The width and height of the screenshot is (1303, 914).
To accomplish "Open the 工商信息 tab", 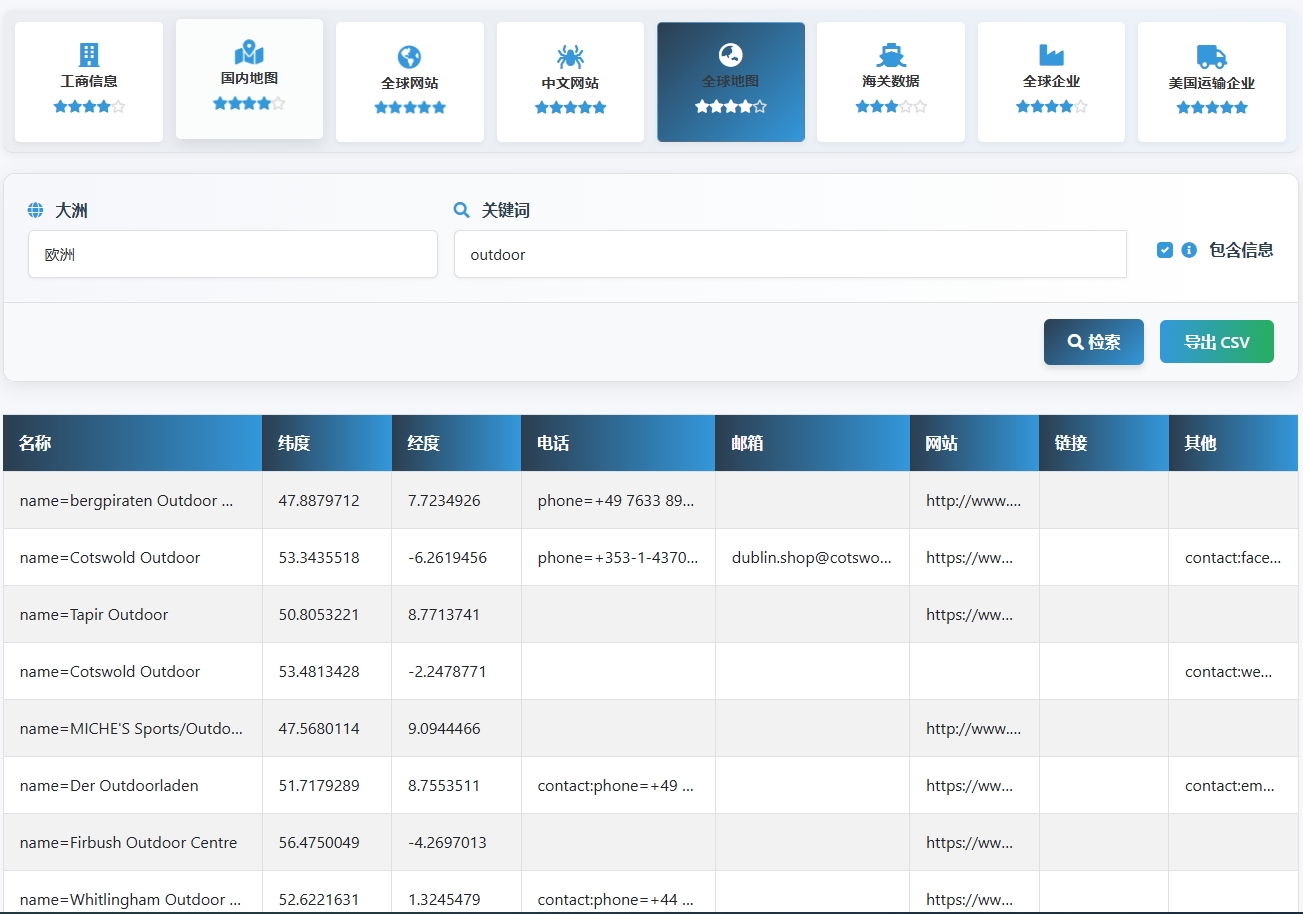I will tap(89, 82).
